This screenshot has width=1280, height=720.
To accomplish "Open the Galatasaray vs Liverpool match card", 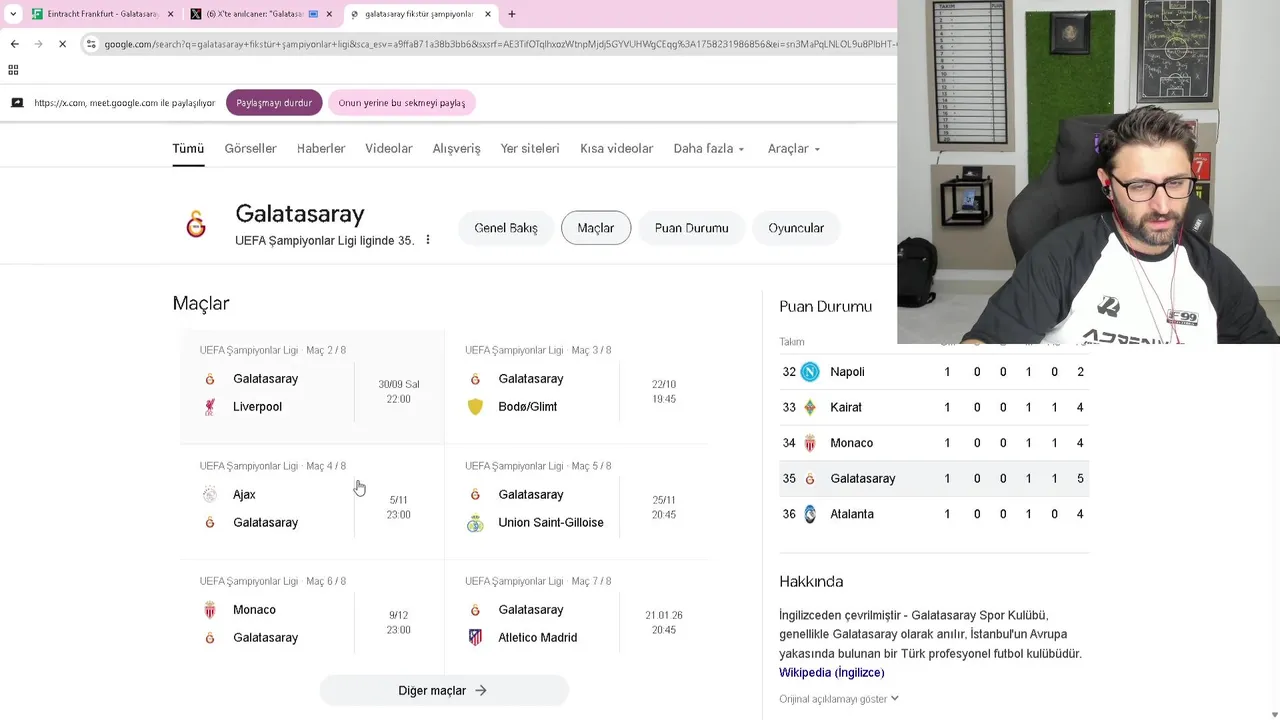I will [x=312, y=387].
